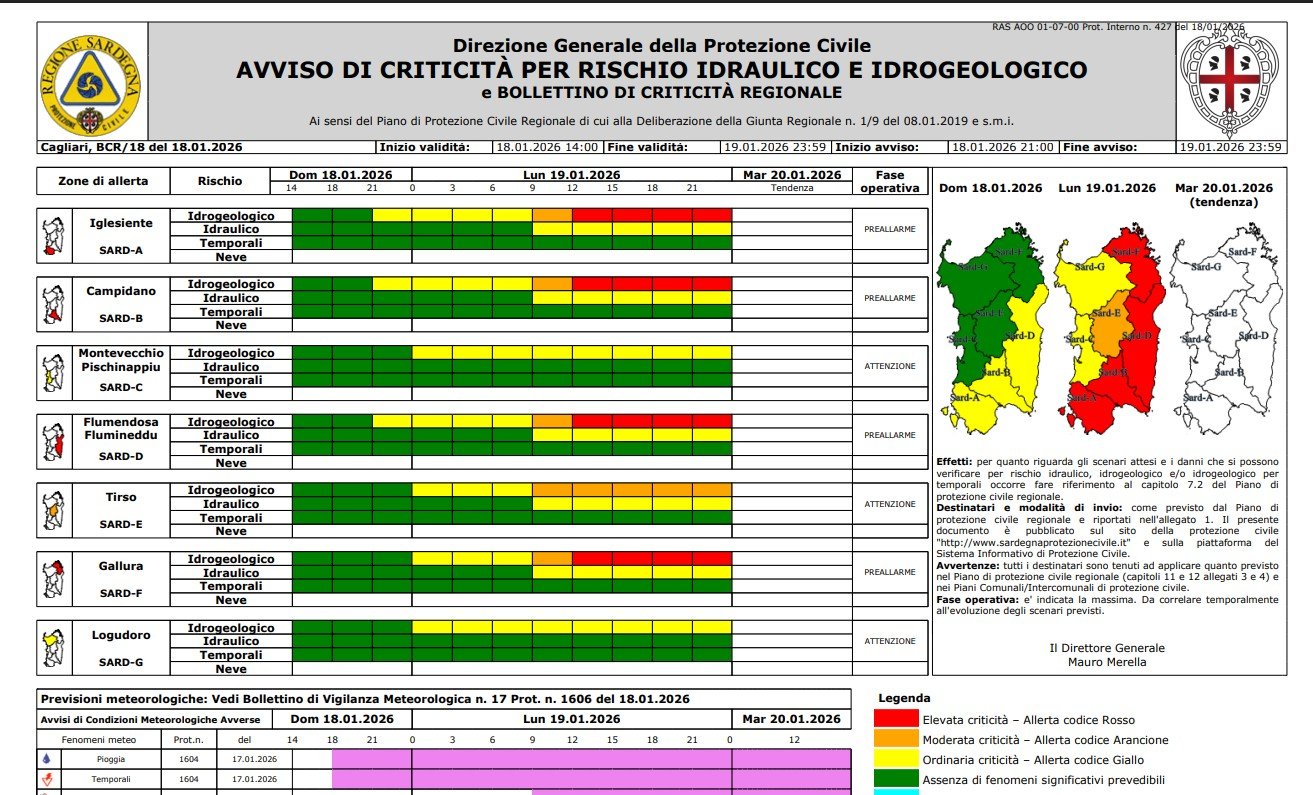Screen dimensions: 1313x795
Task: Click the 'Logudoro' zone name
Action: click(122, 634)
